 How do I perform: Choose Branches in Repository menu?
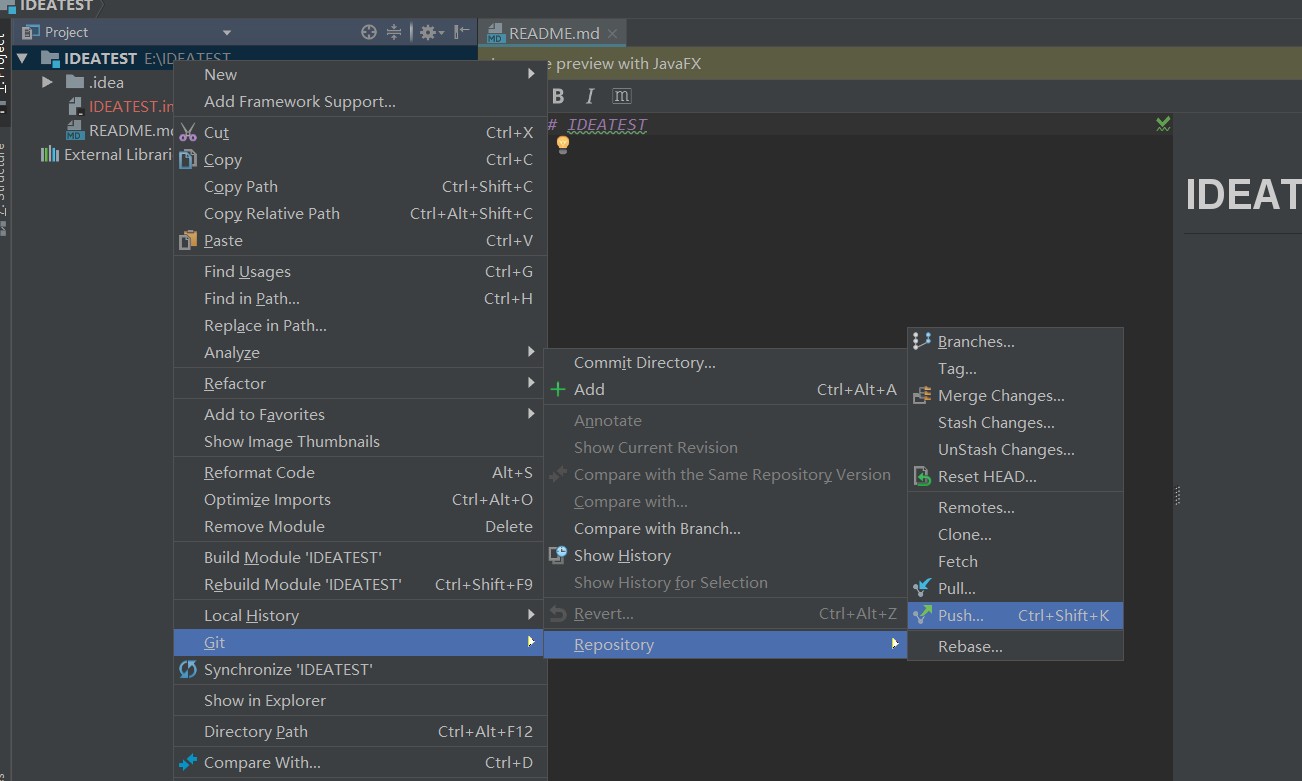point(1016,341)
